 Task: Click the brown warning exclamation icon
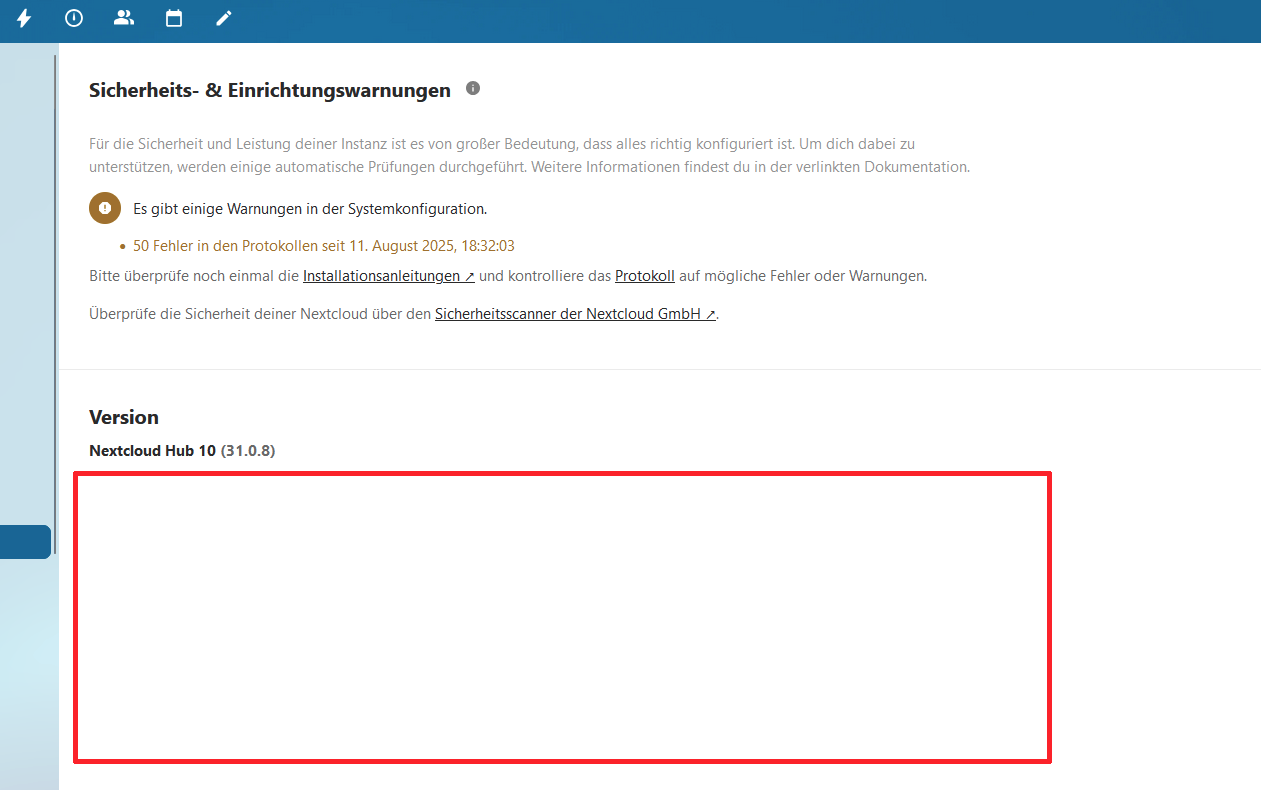point(105,208)
